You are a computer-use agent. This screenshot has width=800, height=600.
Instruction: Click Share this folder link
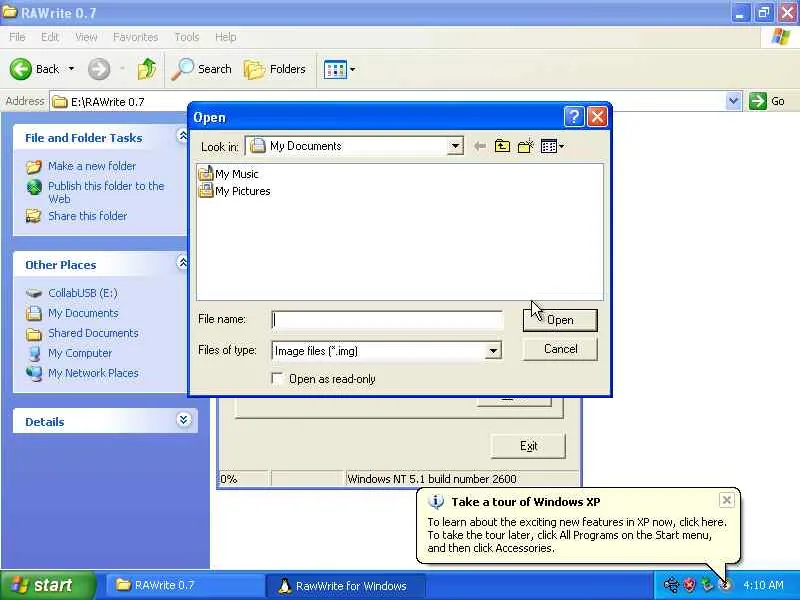click(87, 216)
